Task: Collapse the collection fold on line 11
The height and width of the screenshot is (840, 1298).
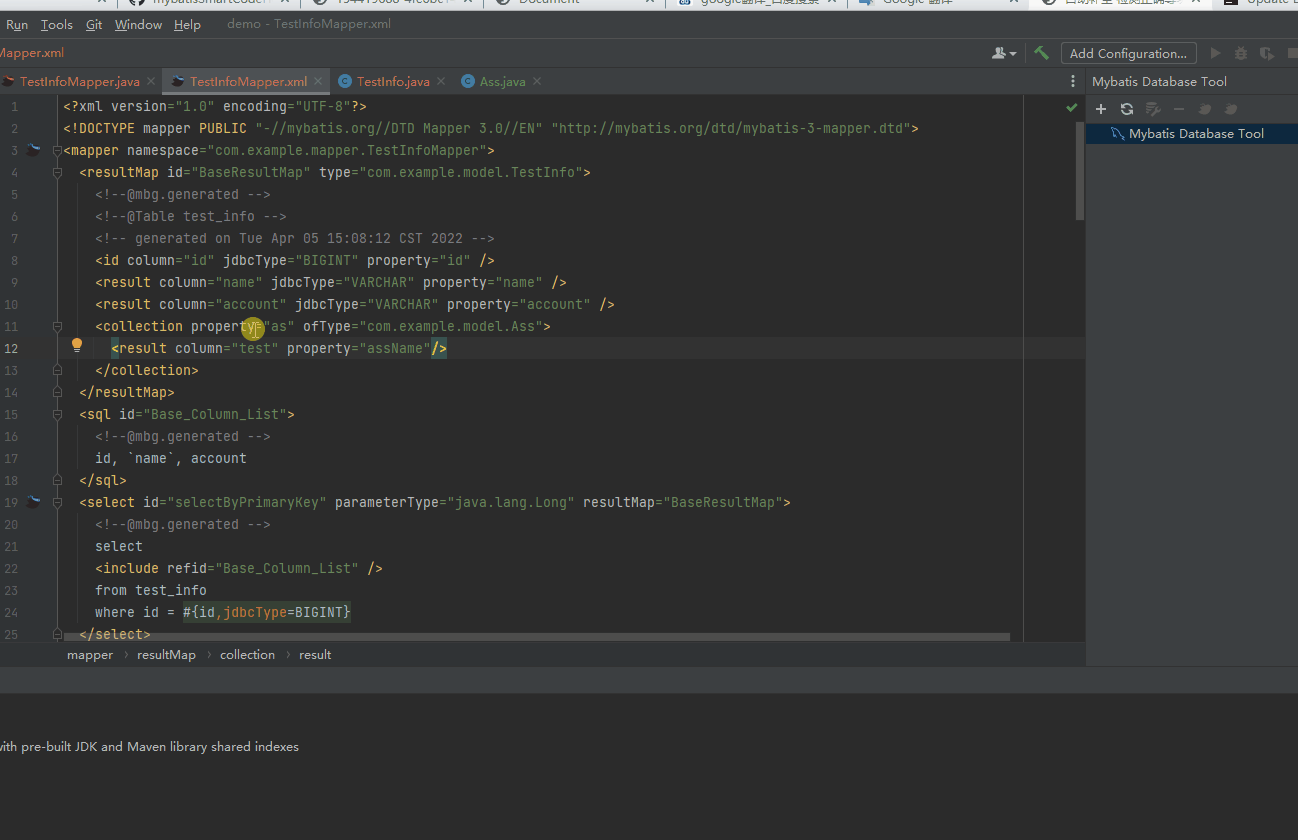Action: pos(58,326)
